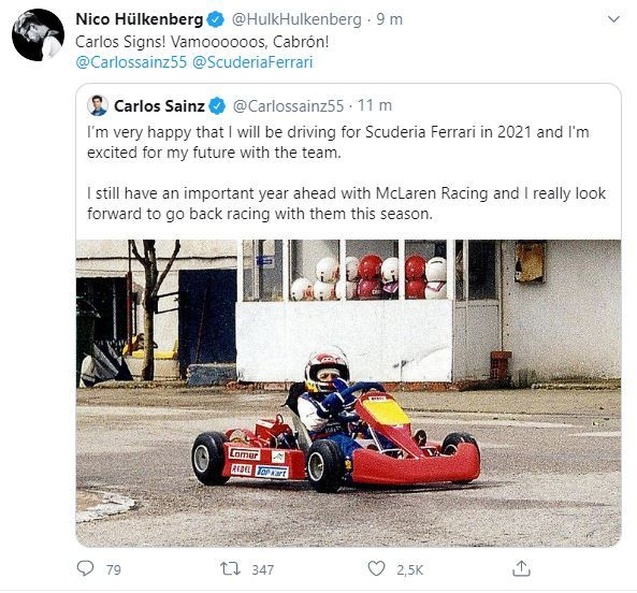Image resolution: width=637 pixels, height=593 pixels.
Task: Click the 2,5K likes count
Action: (410, 569)
